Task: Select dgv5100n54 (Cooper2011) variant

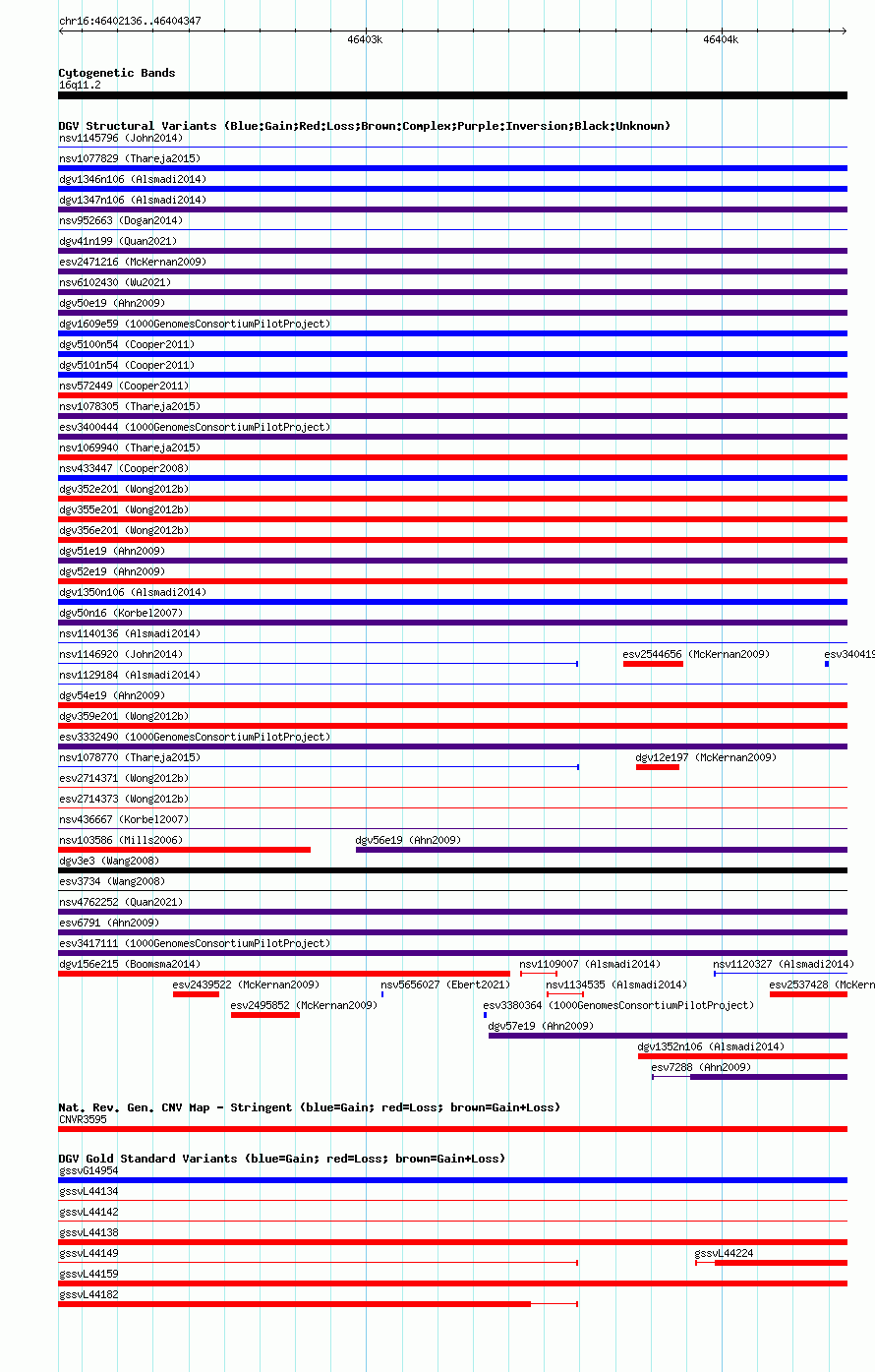Action: point(126,344)
